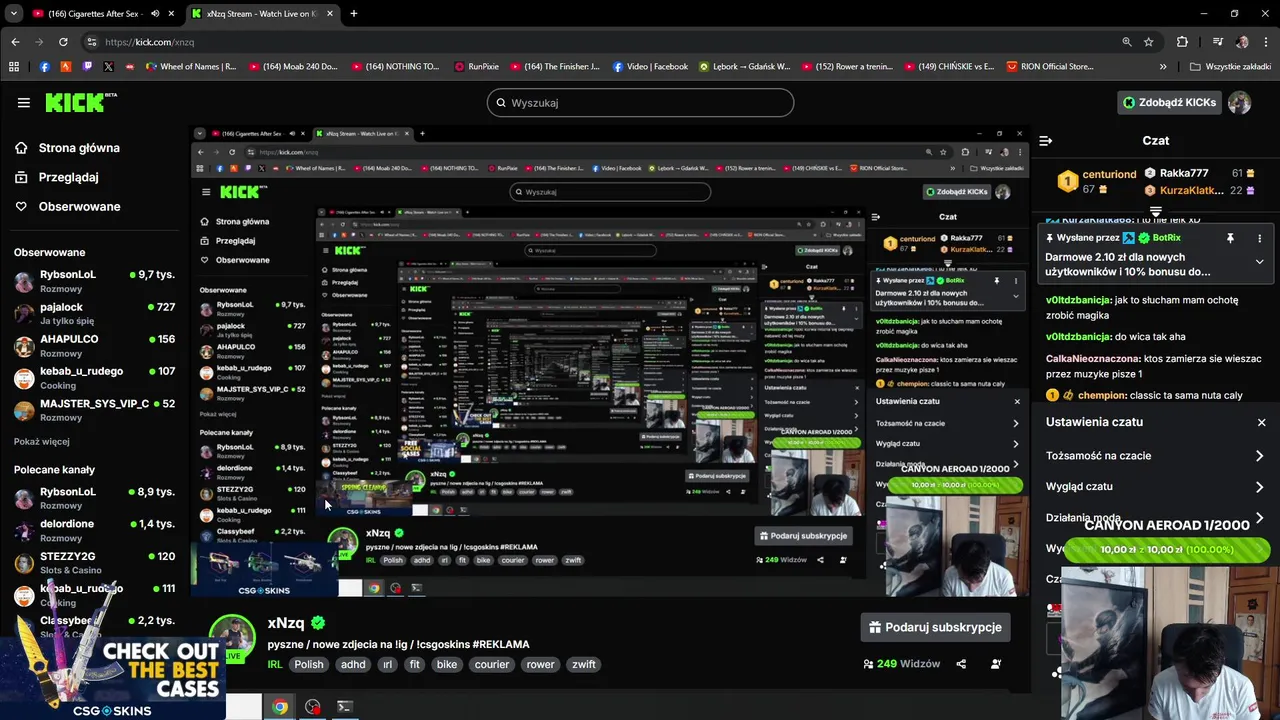Mute audio icon on Cigarettes After Sex tab
1280x720 pixels.
click(154, 14)
